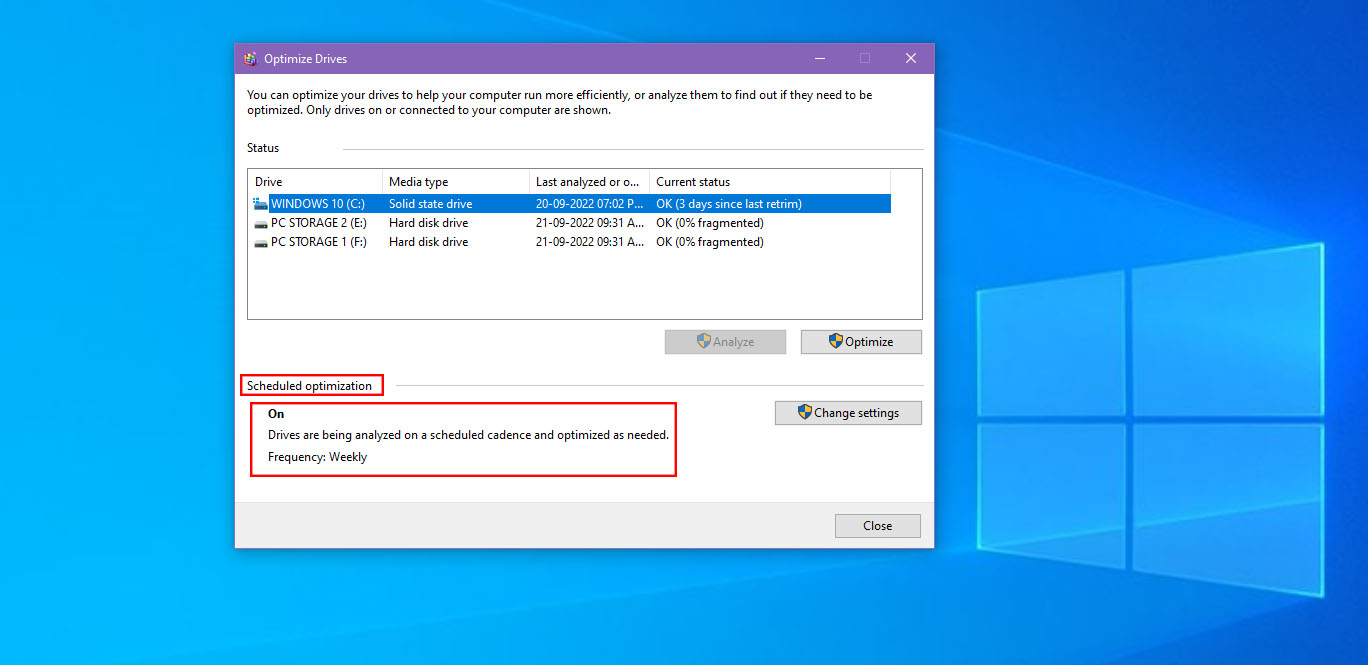Minimize the Optimize Drives window
This screenshot has height=665, width=1368.
[819, 58]
